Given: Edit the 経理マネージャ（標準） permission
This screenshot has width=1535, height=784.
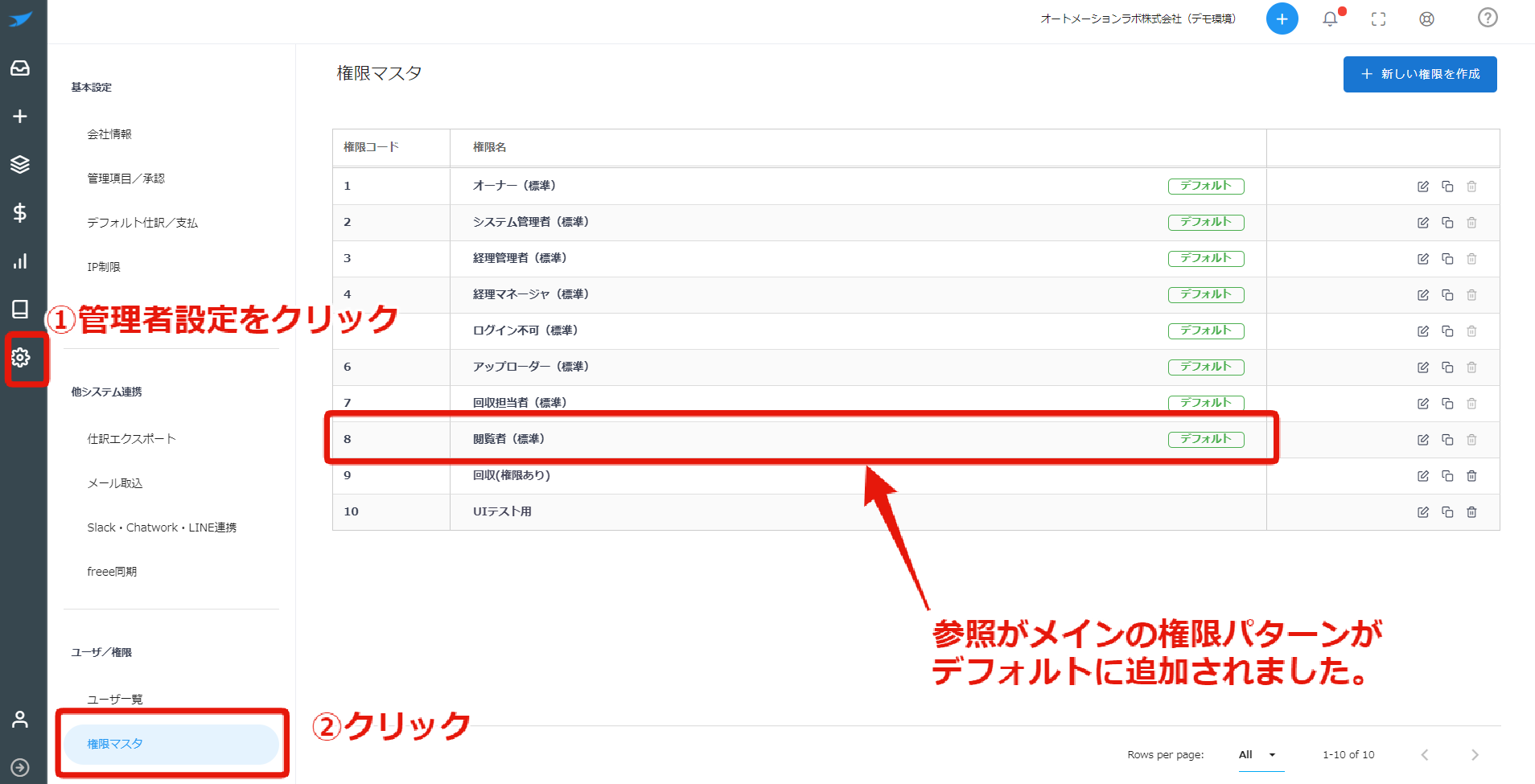Looking at the screenshot, I should pyautogui.click(x=1423, y=295).
